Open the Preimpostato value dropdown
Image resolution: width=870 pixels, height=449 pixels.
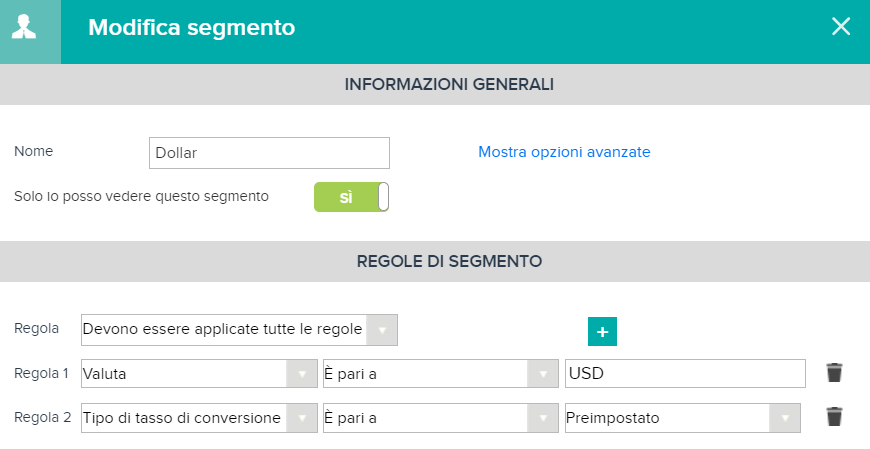point(682,418)
